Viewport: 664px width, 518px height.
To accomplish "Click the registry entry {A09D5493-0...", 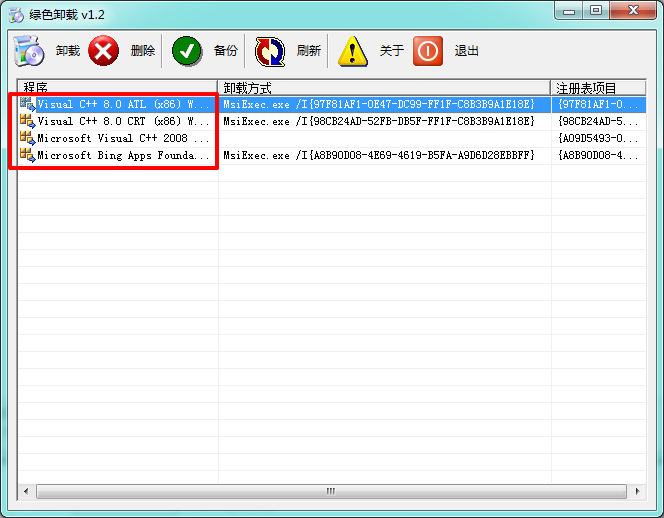I will tap(598, 138).
